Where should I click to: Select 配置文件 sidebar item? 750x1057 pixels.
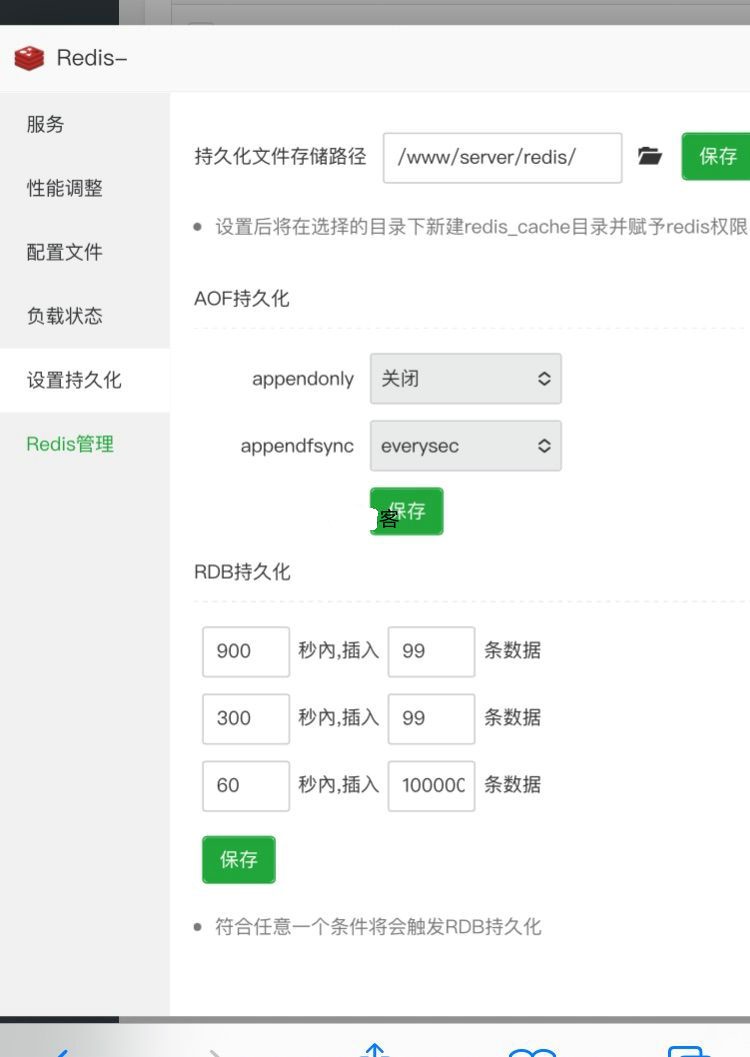click(x=64, y=252)
